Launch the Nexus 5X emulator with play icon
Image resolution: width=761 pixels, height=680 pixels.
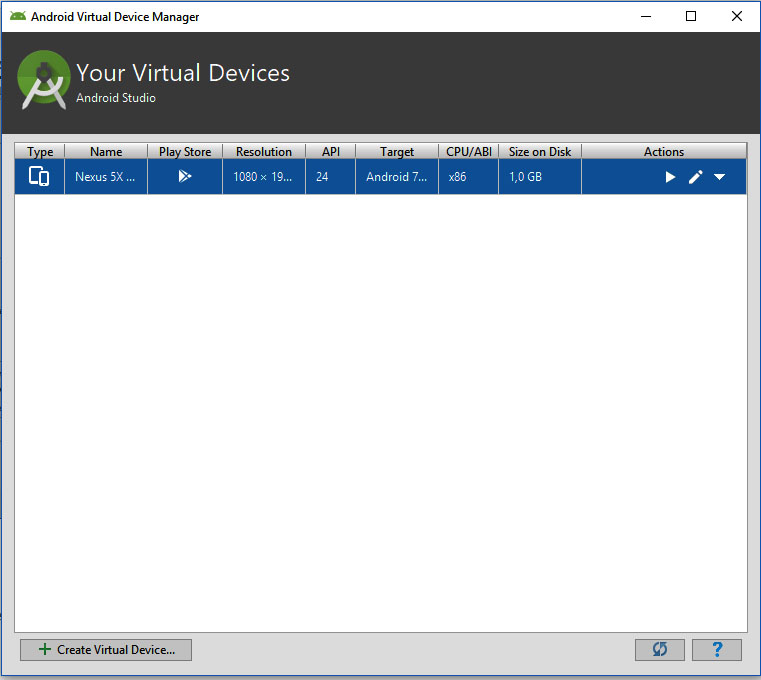click(x=671, y=177)
